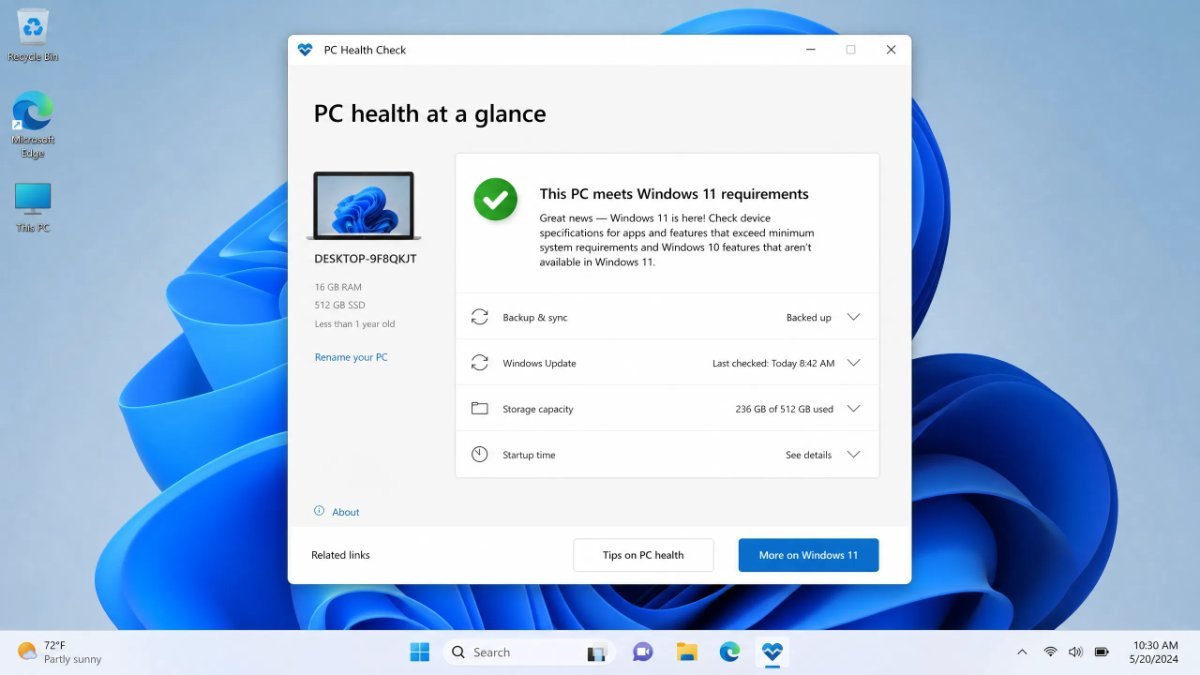The height and width of the screenshot is (675, 1200).
Task: Open the weather widget showing 72°F
Action: point(60,652)
